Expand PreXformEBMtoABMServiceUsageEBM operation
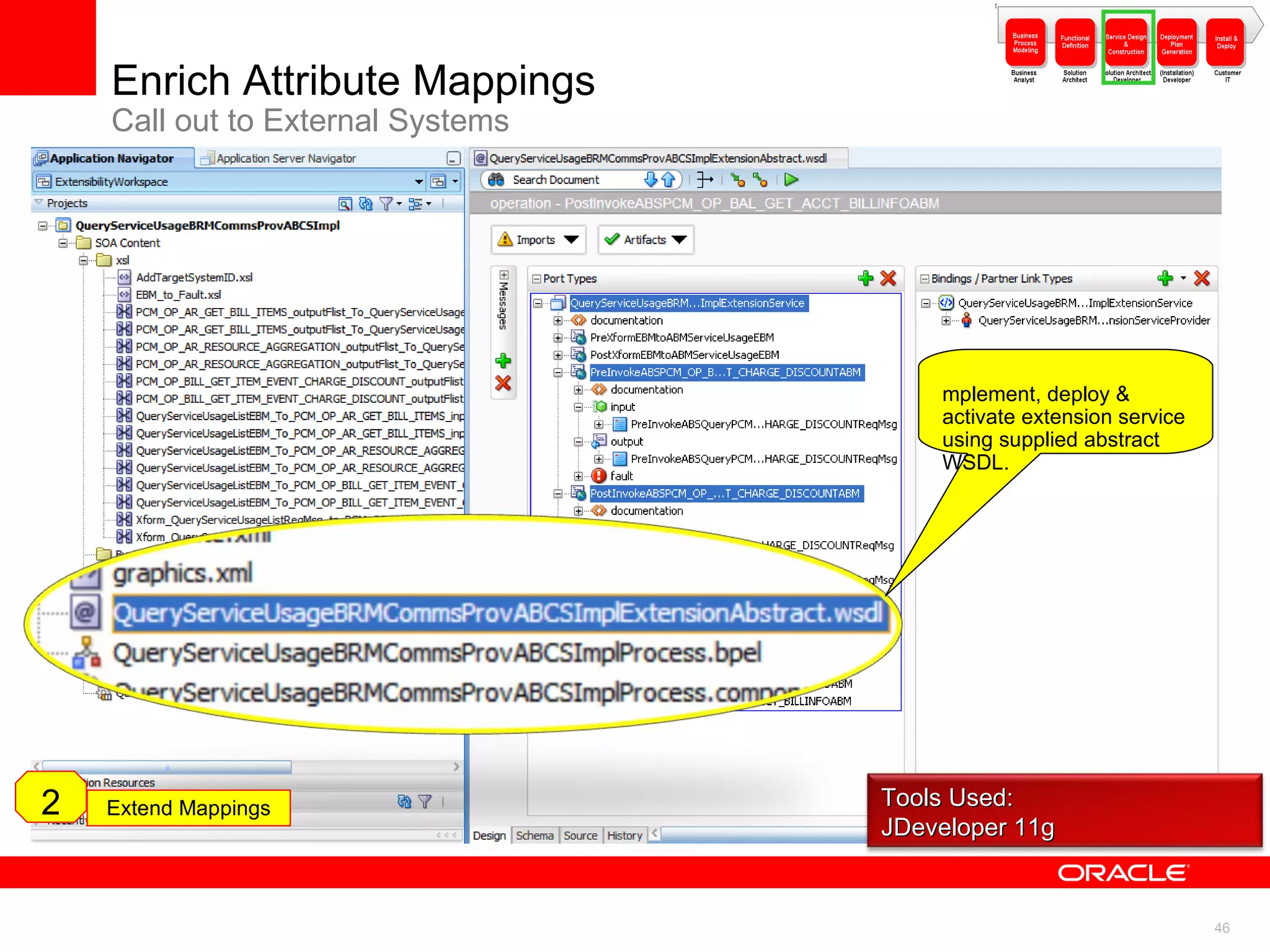 pyautogui.click(x=557, y=338)
